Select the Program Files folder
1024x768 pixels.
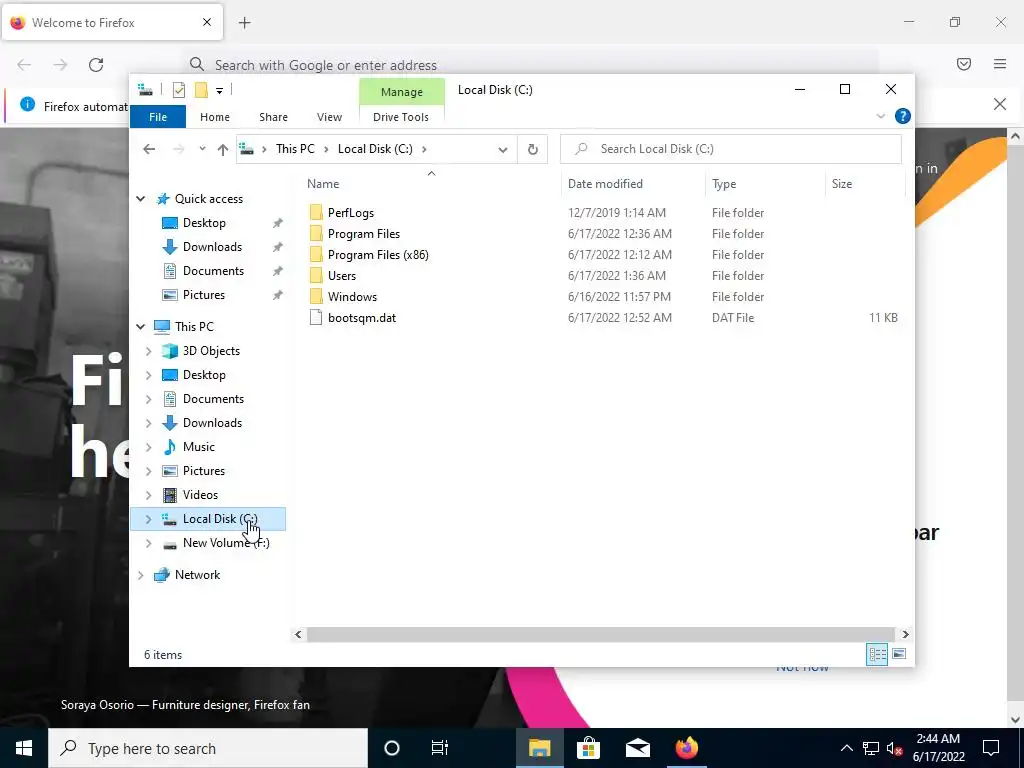pyautogui.click(x=364, y=234)
